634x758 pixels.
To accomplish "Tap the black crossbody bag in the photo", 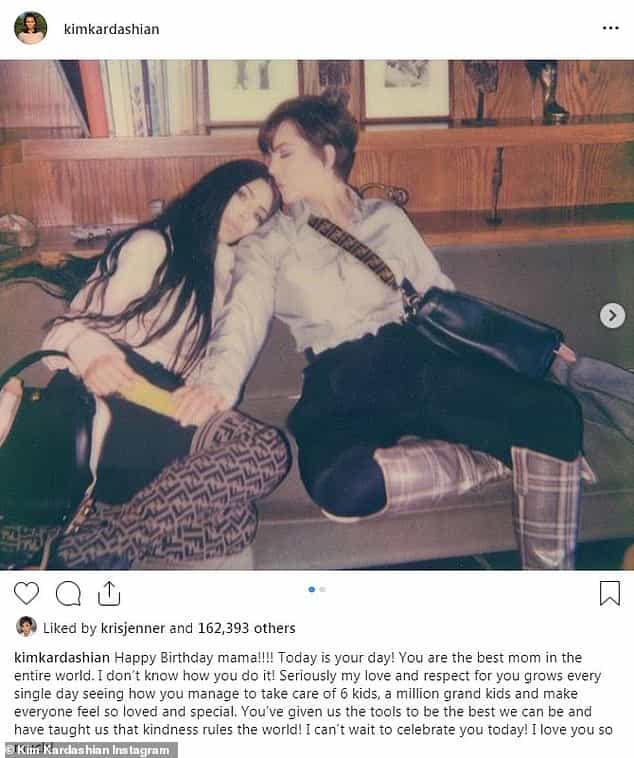I will [x=486, y=327].
